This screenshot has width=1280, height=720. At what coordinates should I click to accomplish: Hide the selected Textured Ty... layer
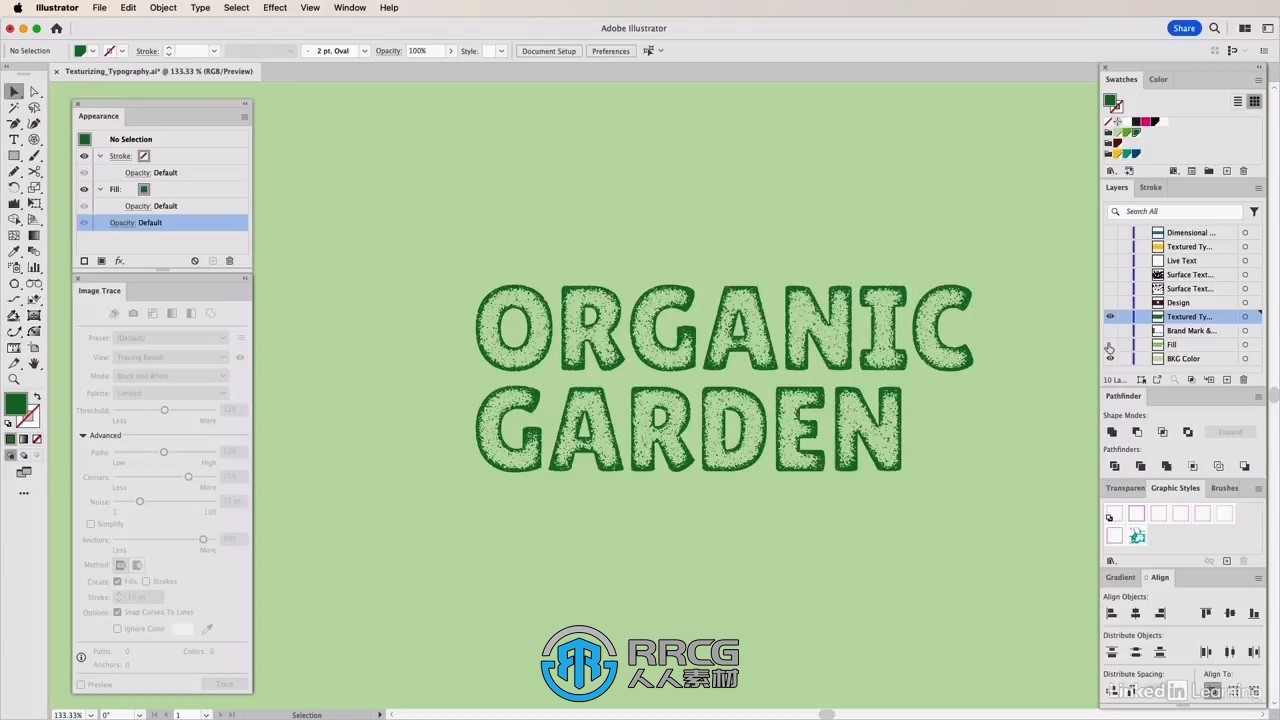(1110, 317)
